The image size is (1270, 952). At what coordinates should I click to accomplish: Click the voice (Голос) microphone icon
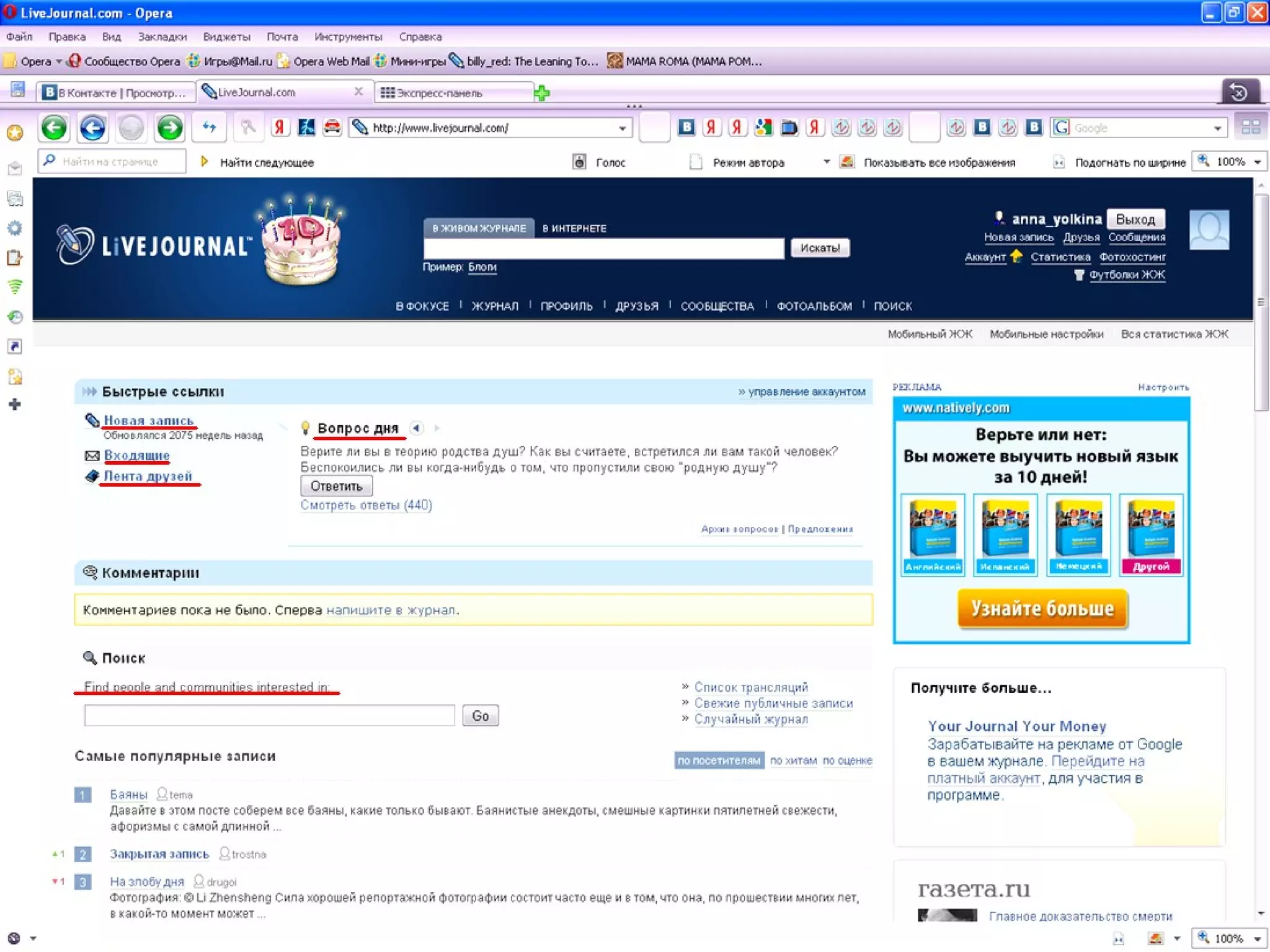(579, 162)
